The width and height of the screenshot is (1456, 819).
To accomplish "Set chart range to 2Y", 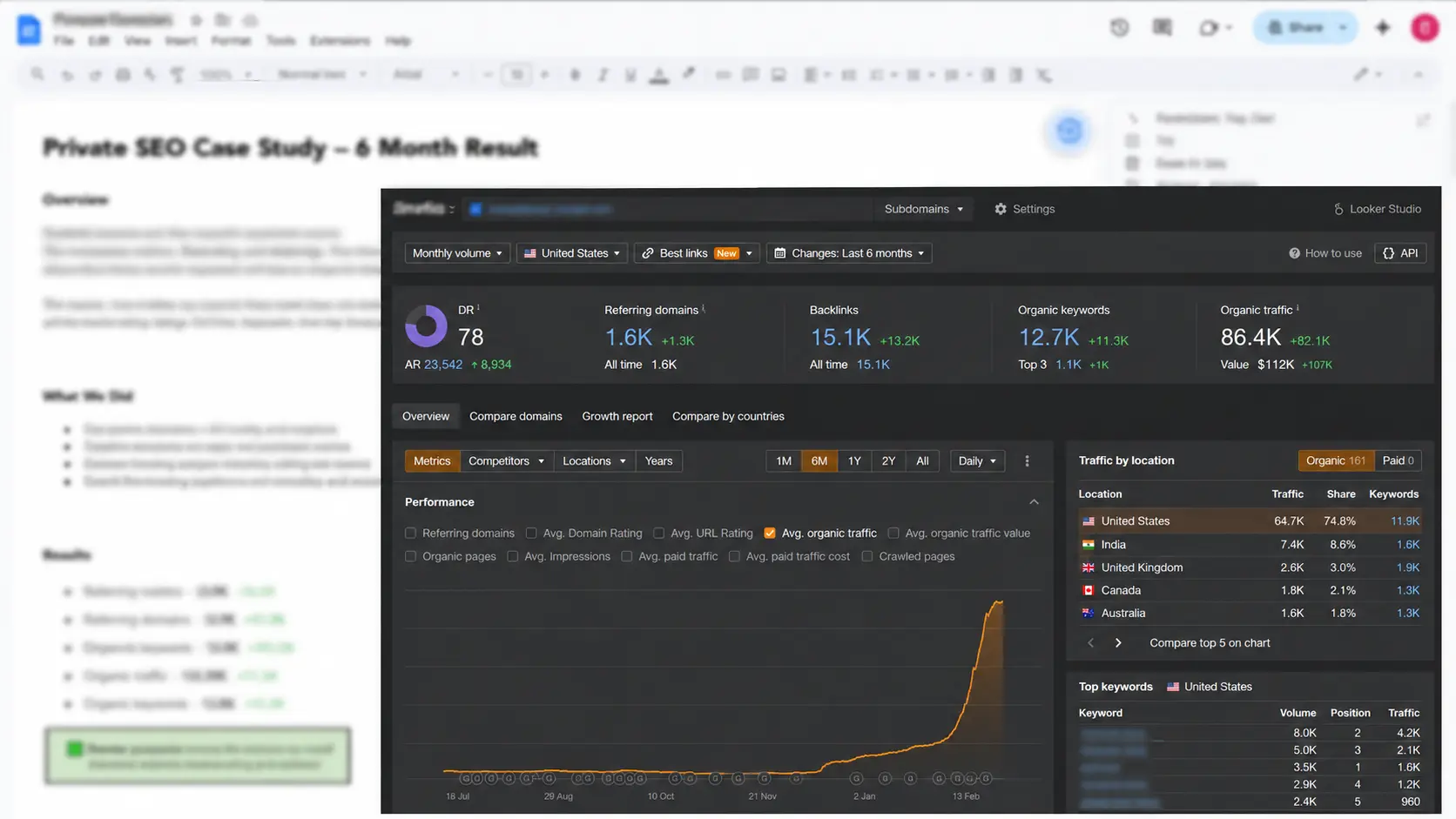I will coord(888,461).
